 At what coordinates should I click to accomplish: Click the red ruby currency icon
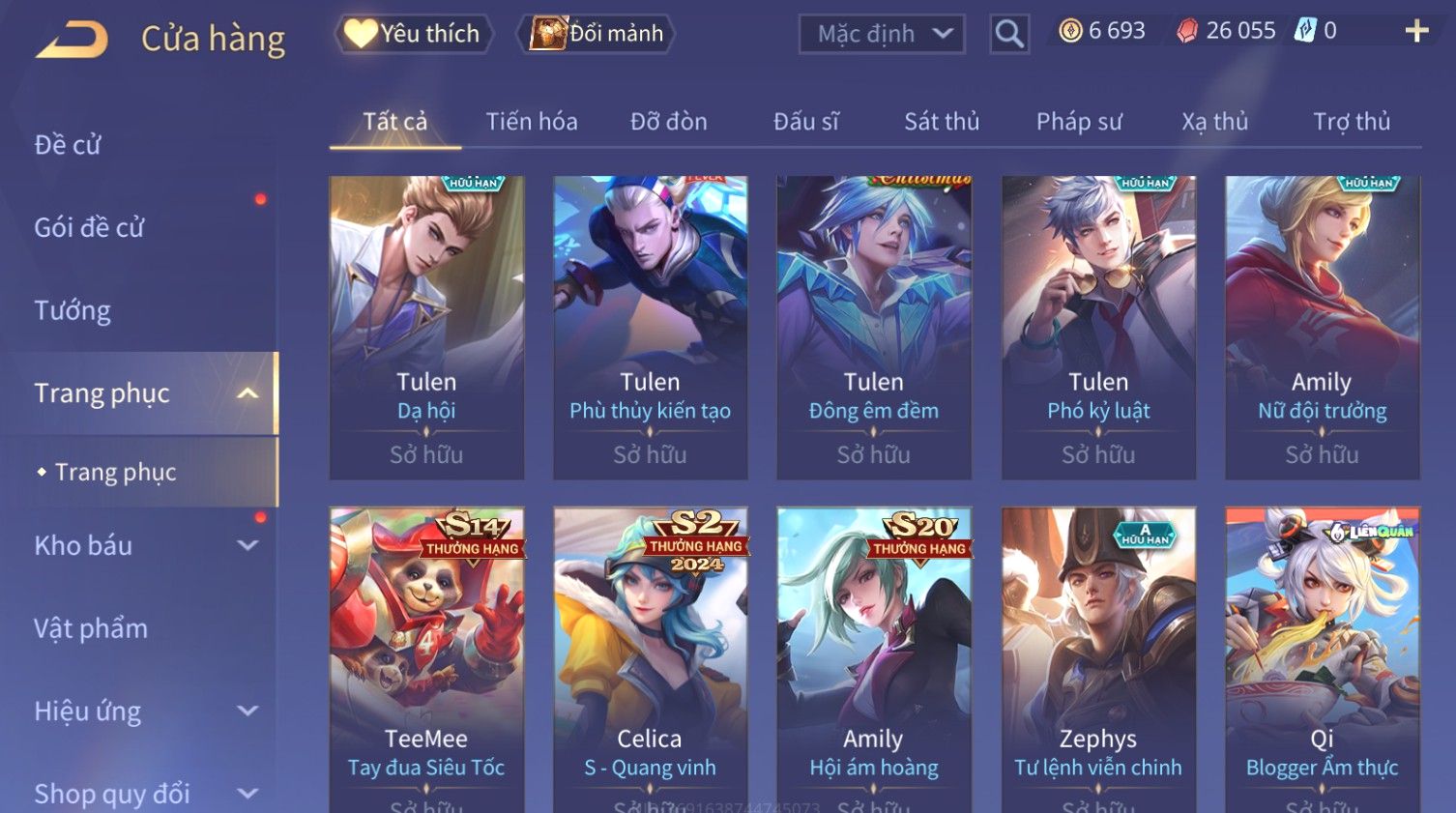tap(1187, 31)
